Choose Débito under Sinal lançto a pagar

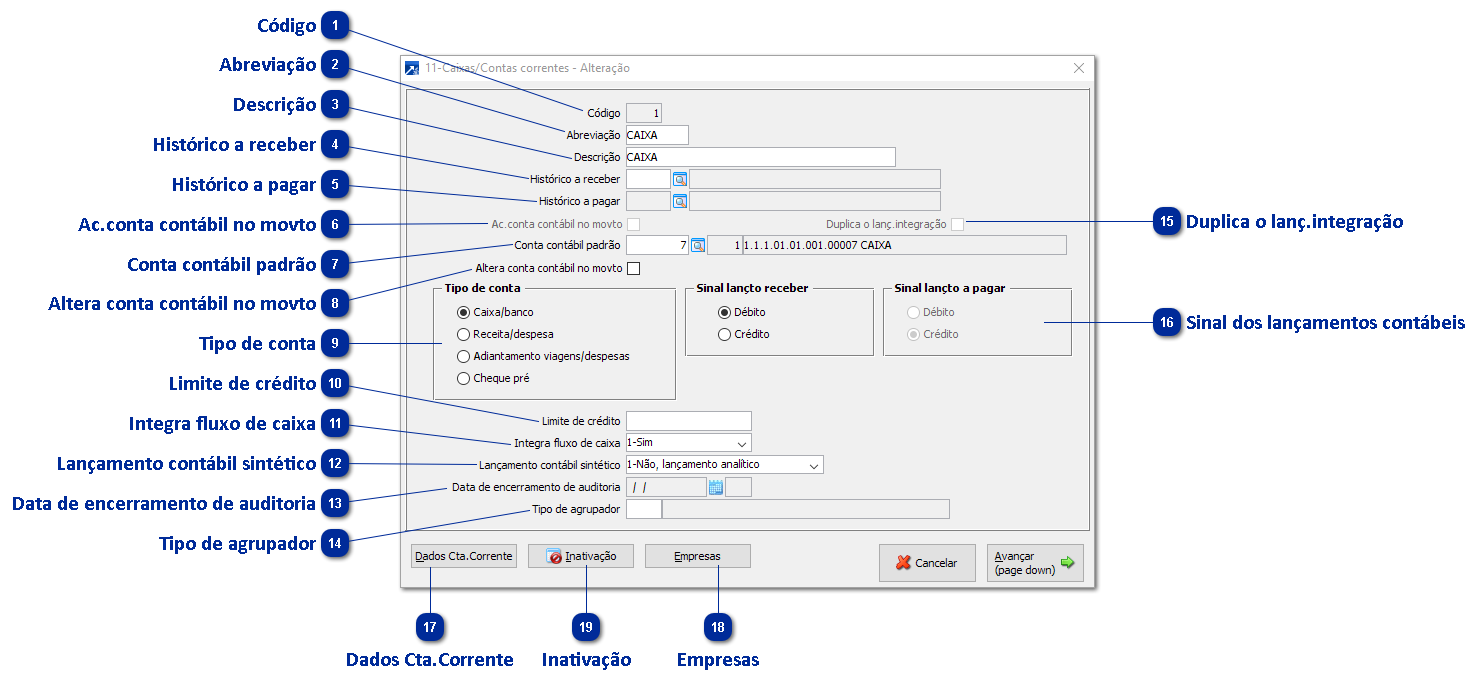913,312
